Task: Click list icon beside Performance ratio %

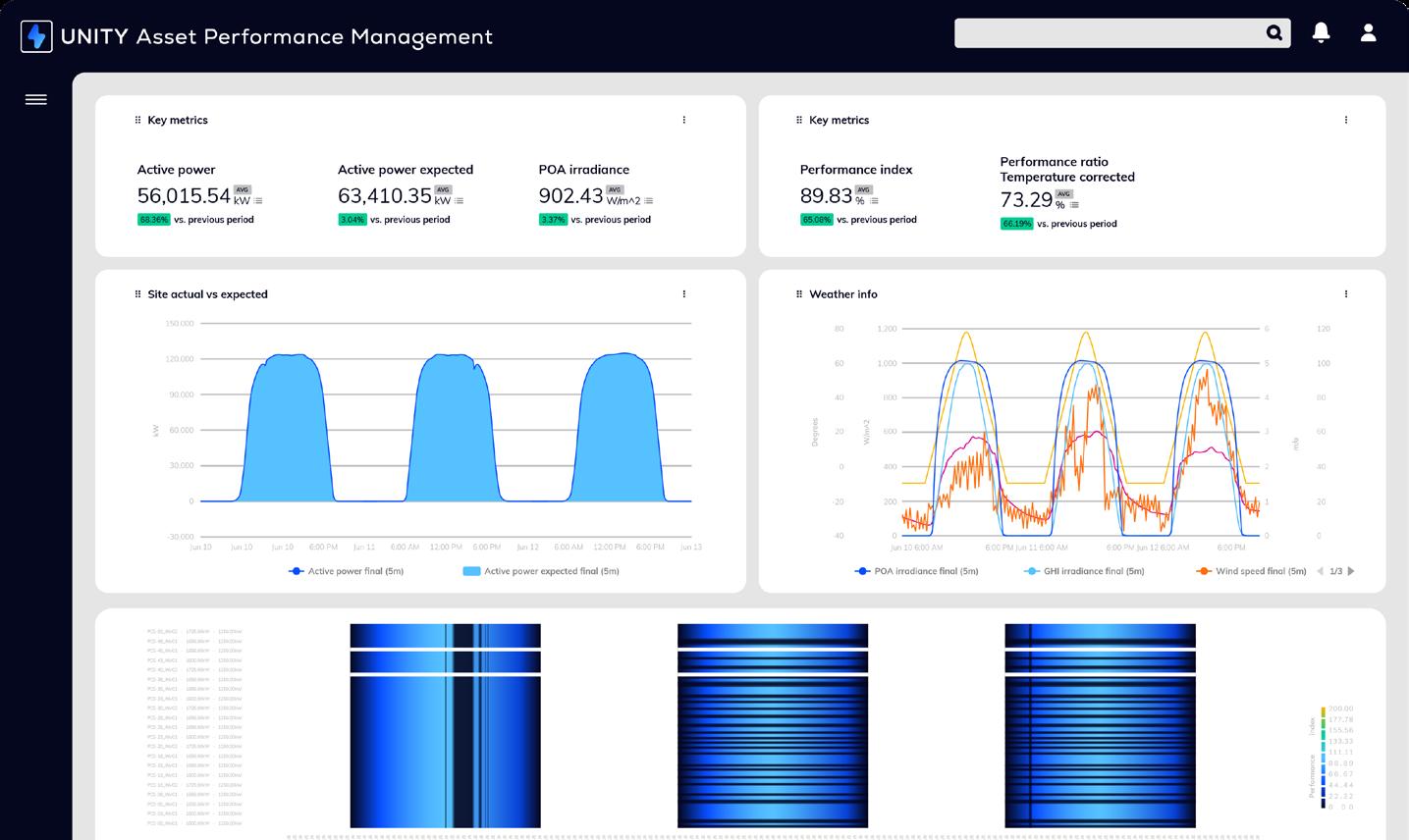Action: pyautogui.click(x=1074, y=205)
